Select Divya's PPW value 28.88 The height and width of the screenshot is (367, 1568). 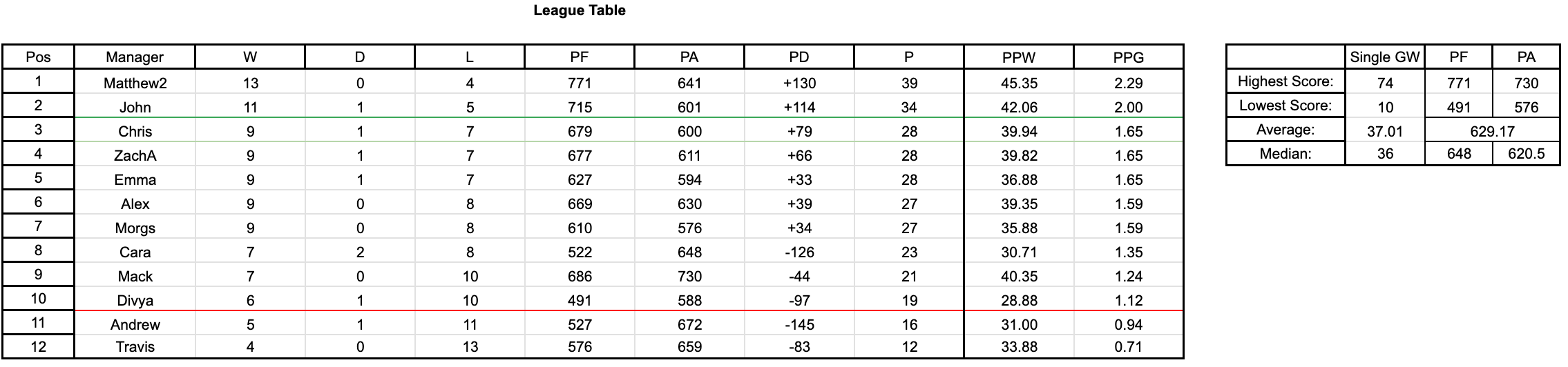[x=1019, y=301]
